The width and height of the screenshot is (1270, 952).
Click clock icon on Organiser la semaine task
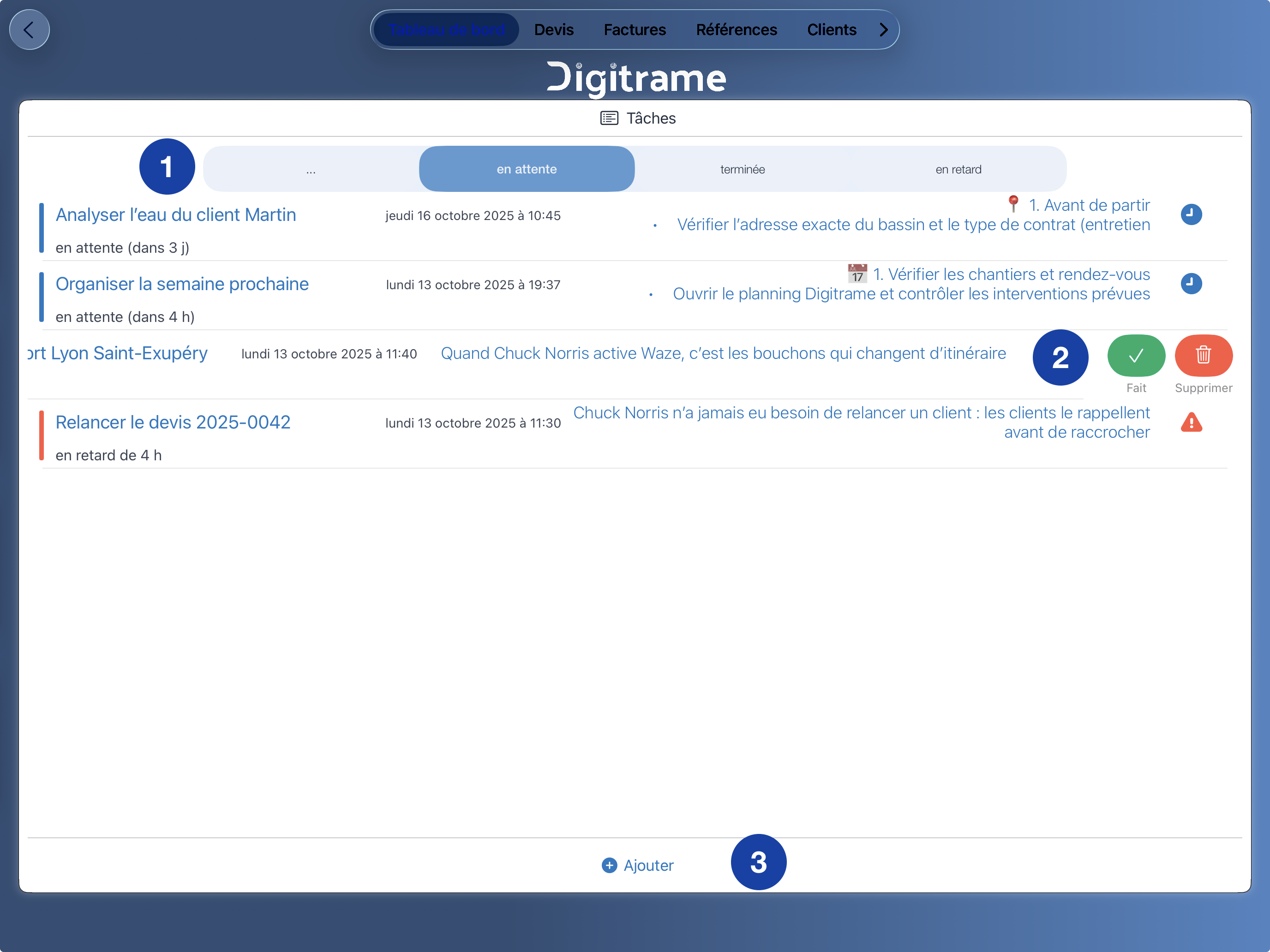pos(1191,284)
